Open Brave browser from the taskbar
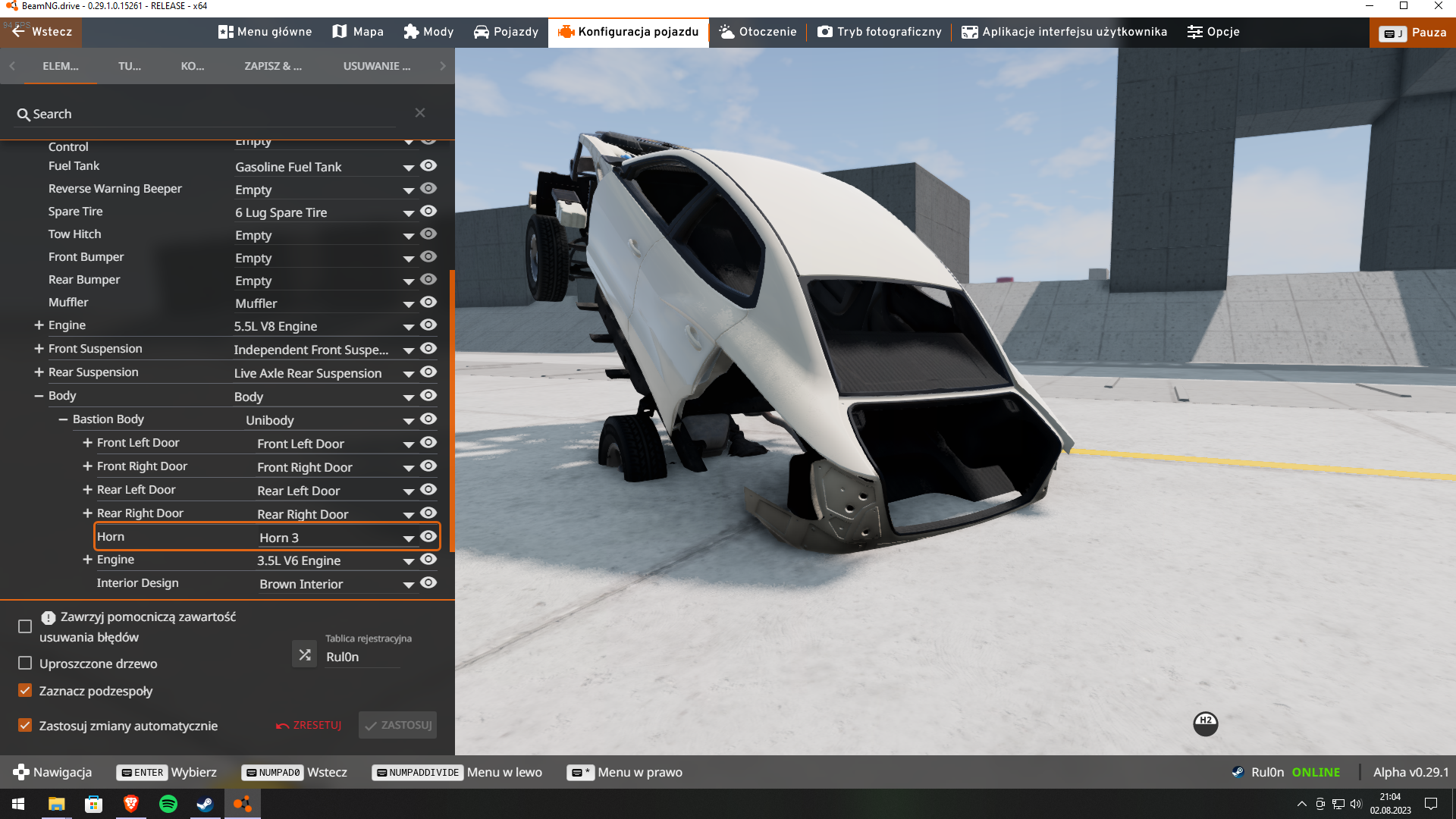The image size is (1456, 819). [x=130, y=804]
